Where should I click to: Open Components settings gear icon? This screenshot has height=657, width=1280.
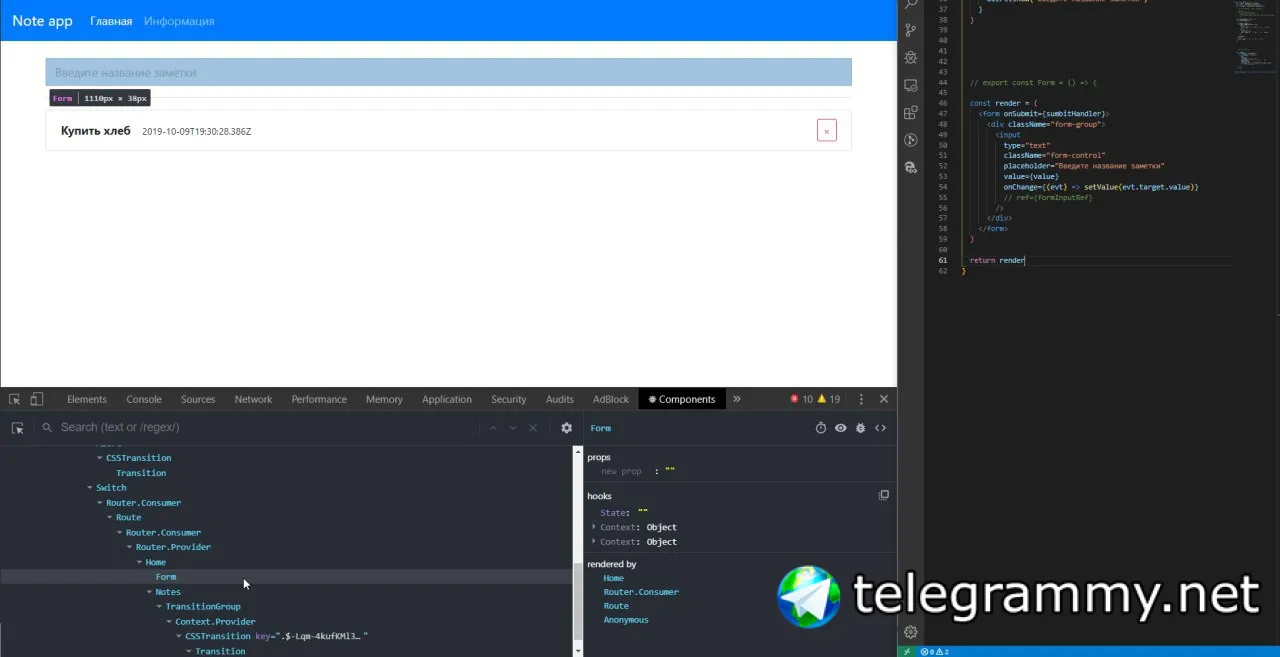pyautogui.click(x=567, y=427)
